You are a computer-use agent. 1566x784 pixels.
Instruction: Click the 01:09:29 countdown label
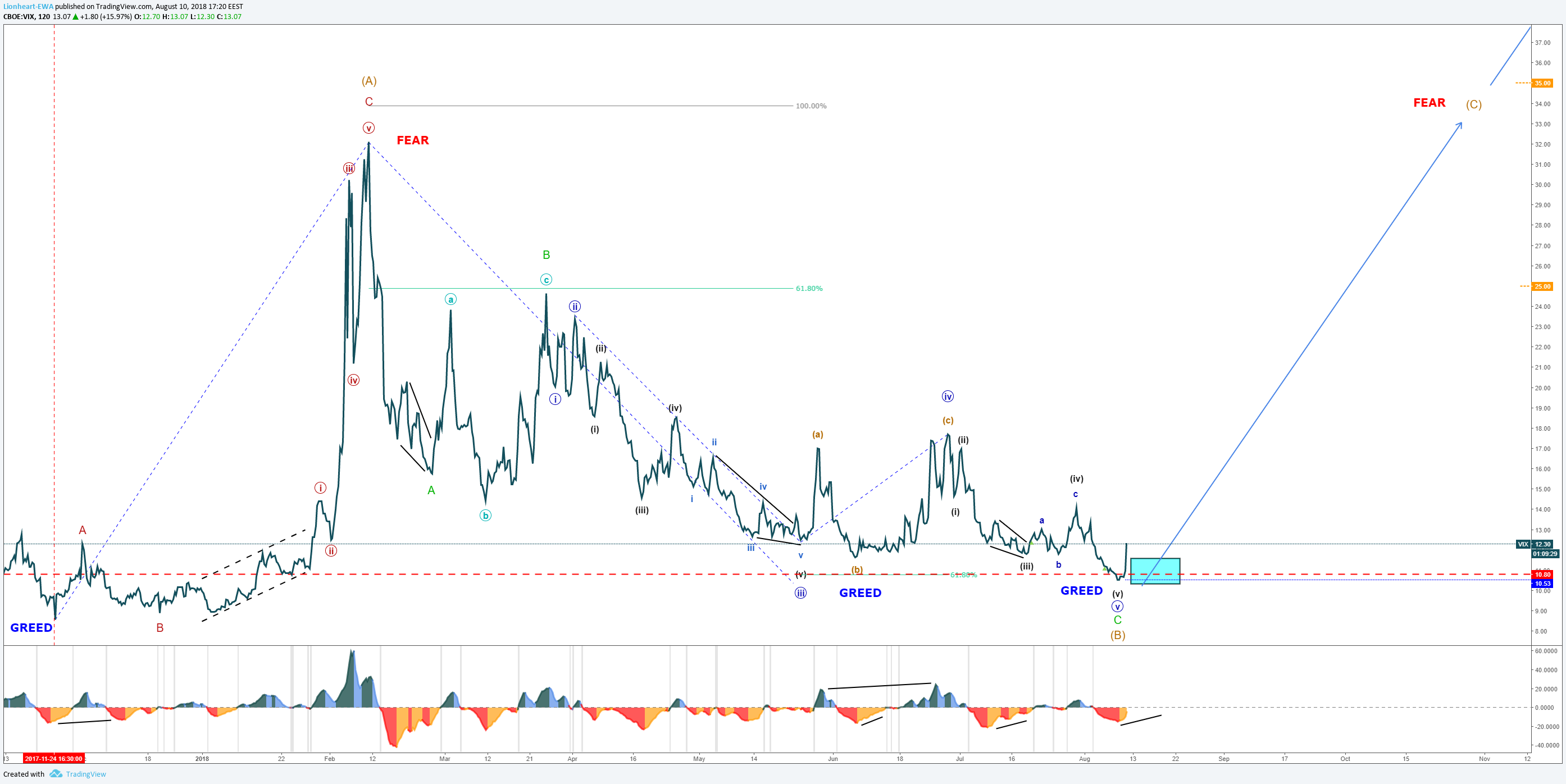point(1545,554)
